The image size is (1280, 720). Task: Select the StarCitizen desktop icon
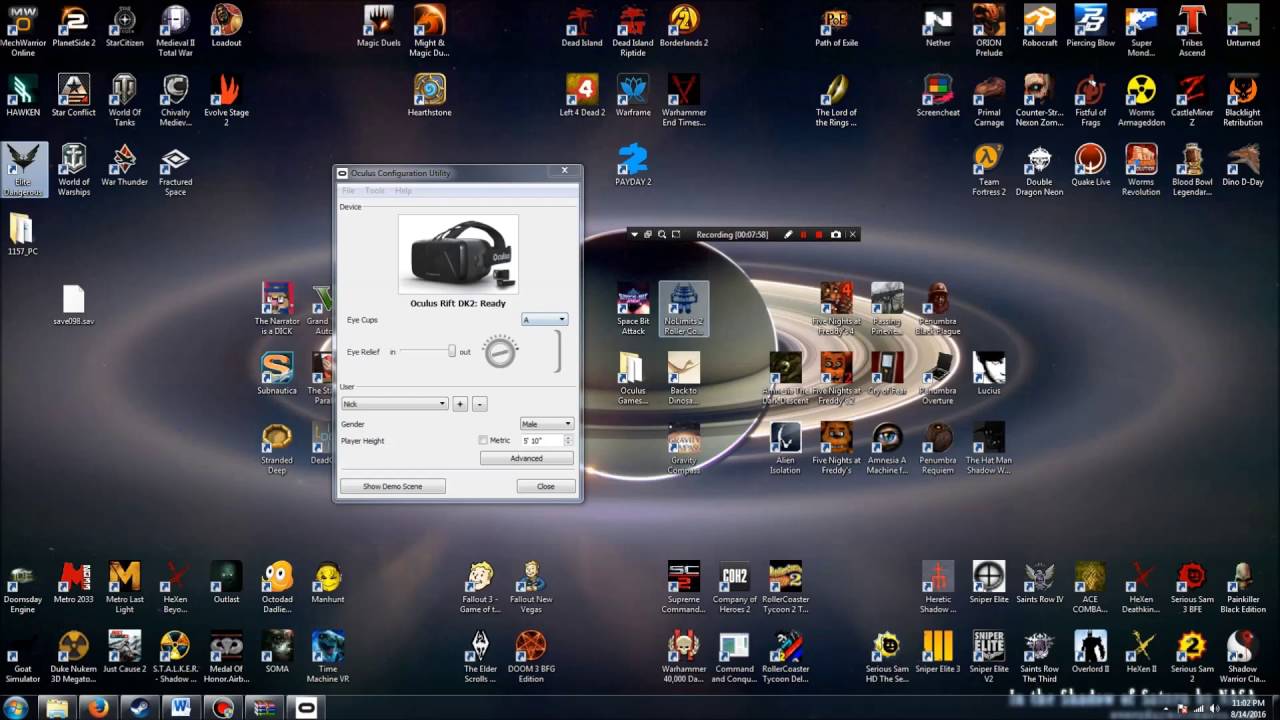tap(125, 26)
